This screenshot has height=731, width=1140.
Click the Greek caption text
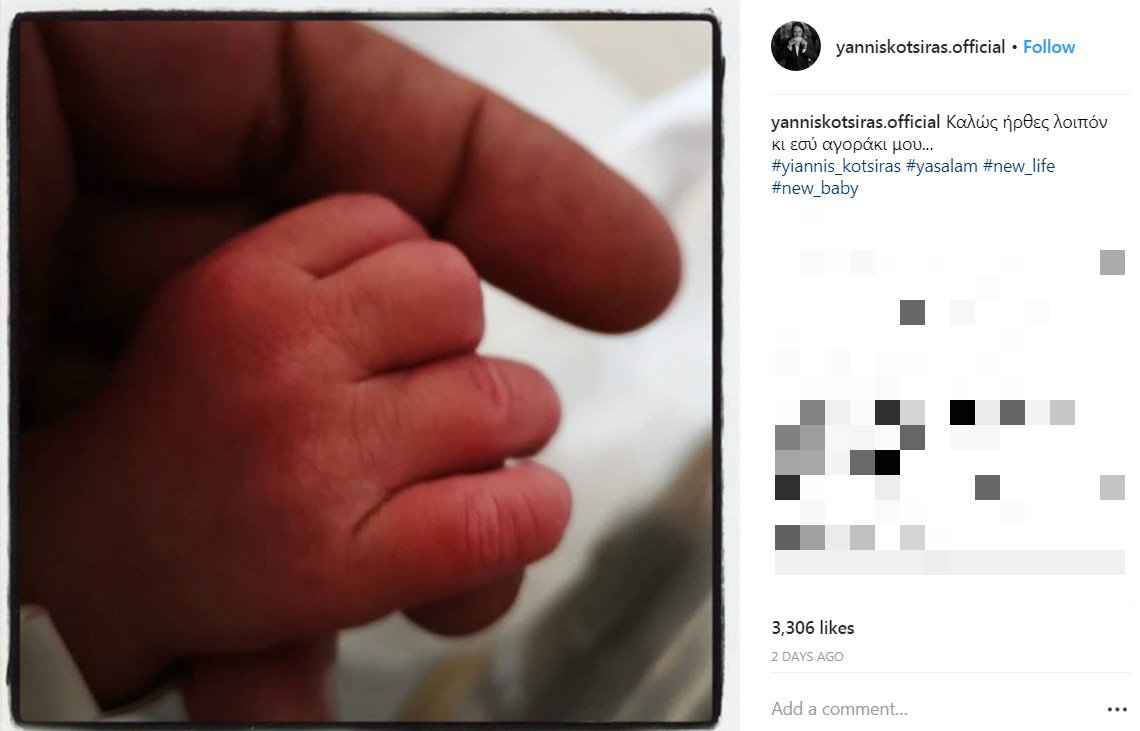939,133
